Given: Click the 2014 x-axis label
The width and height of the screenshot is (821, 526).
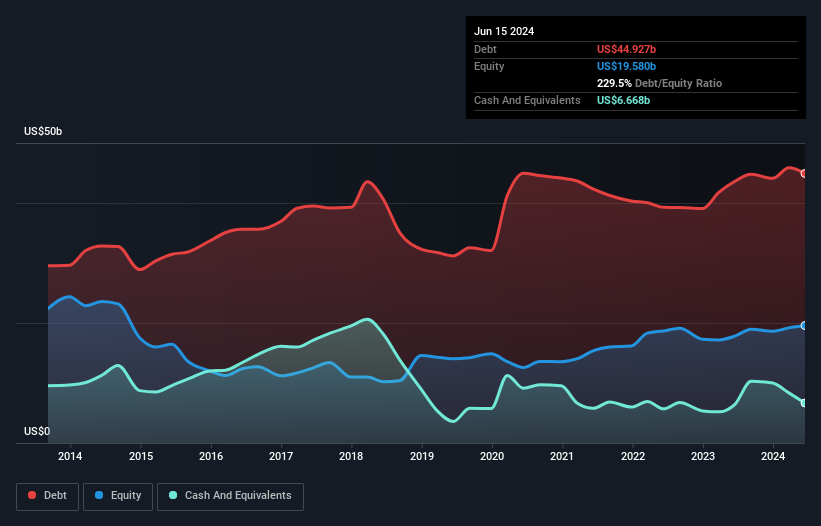Looking at the screenshot, I should [x=70, y=456].
